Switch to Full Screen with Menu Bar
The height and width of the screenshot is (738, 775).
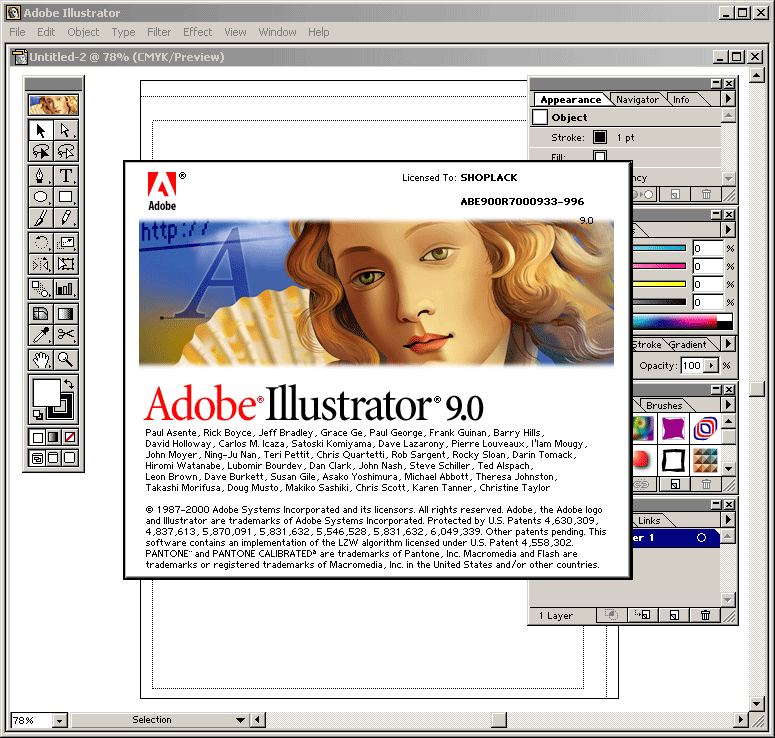click(53, 458)
